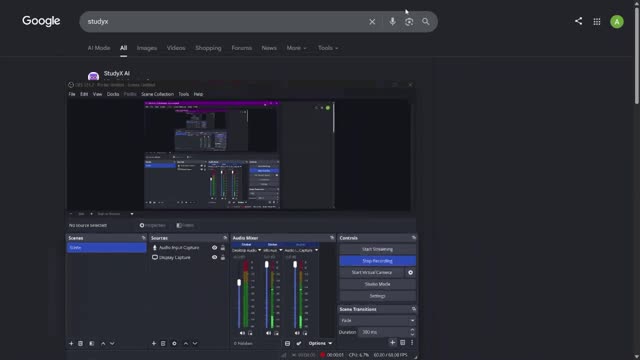Open scene filters in OBS Scenes panel

pyautogui.click(x=91, y=343)
